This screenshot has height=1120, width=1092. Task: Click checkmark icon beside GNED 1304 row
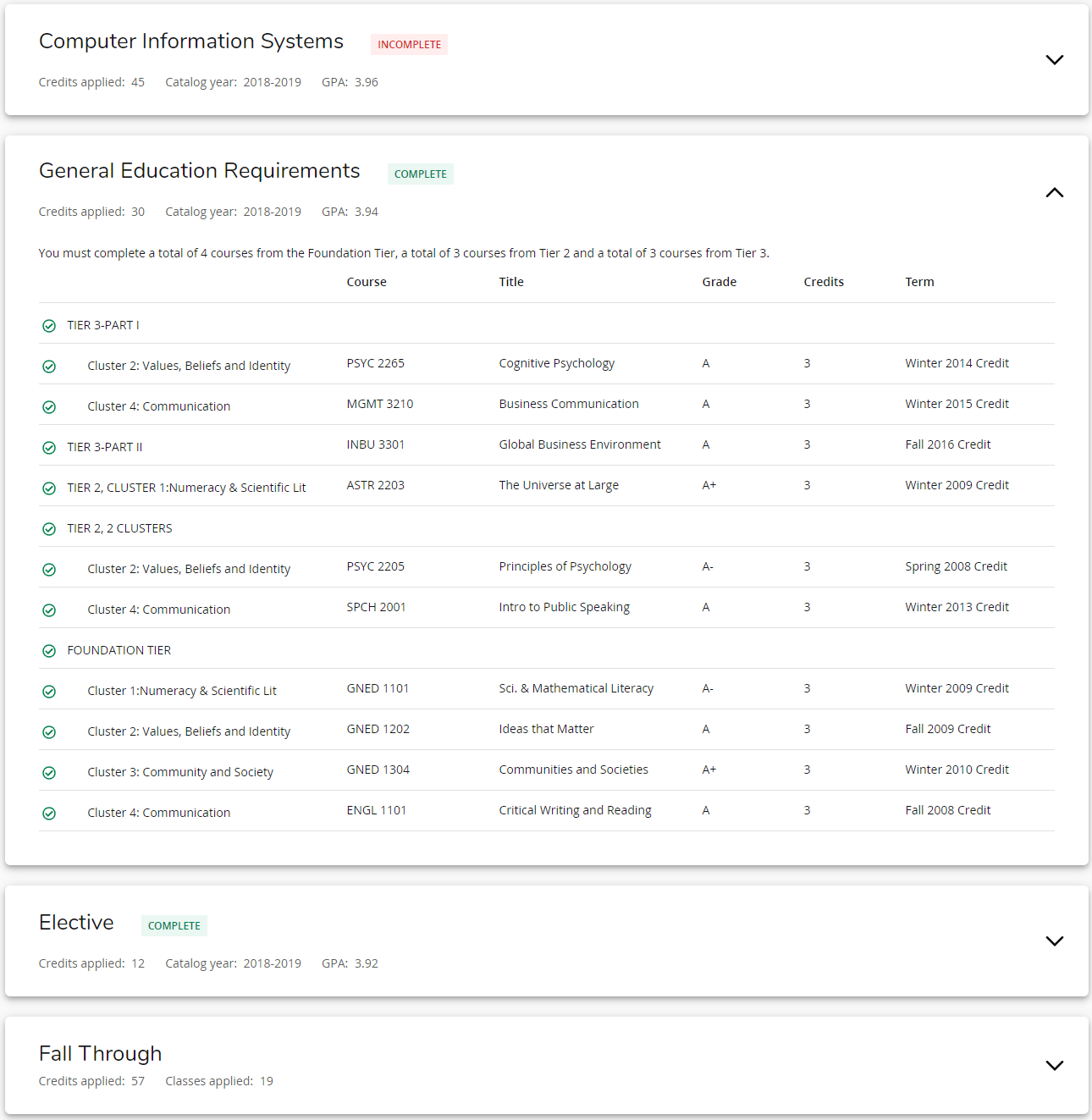click(49, 773)
